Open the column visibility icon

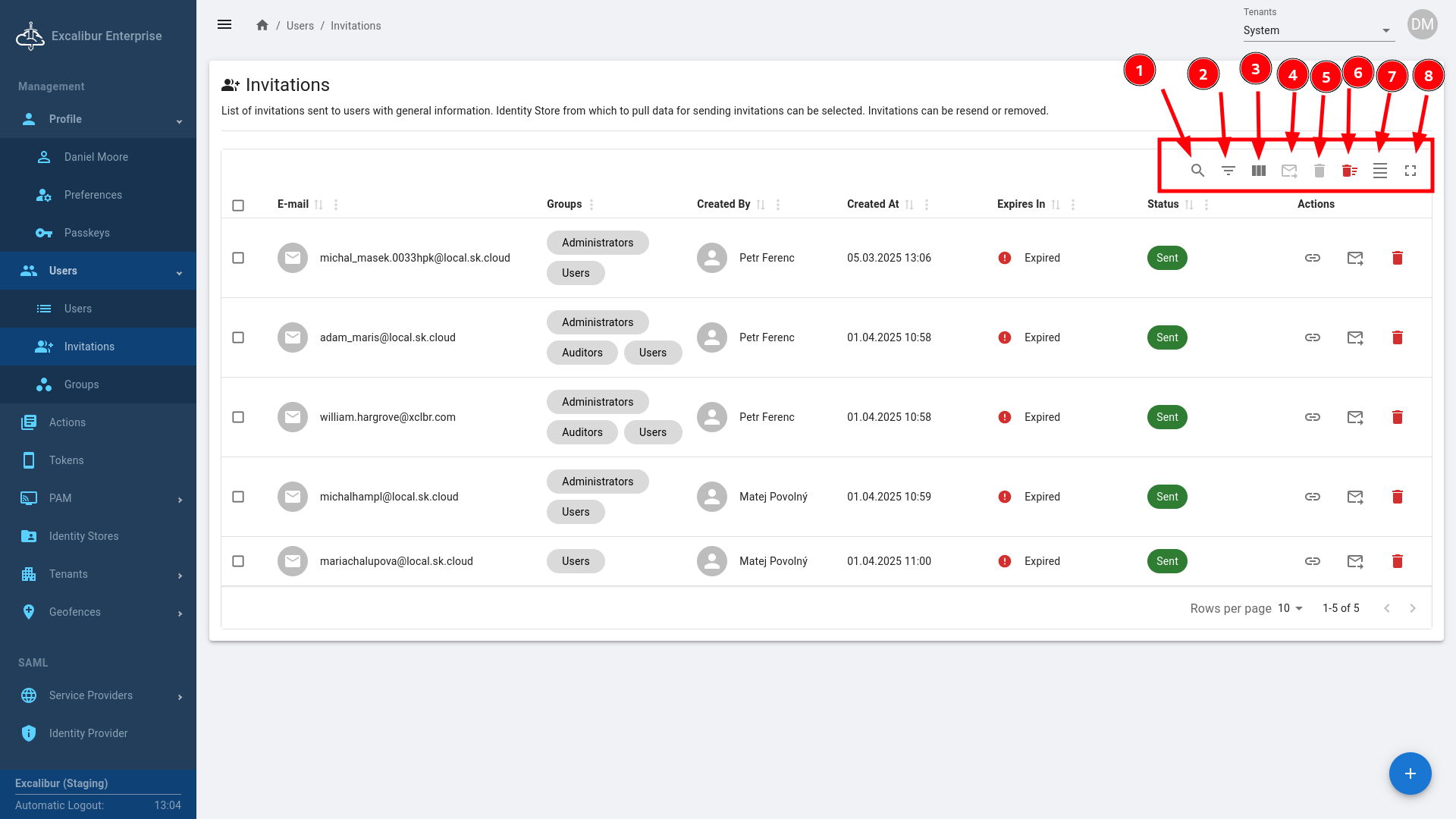pyautogui.click(x=1259, y=171)
